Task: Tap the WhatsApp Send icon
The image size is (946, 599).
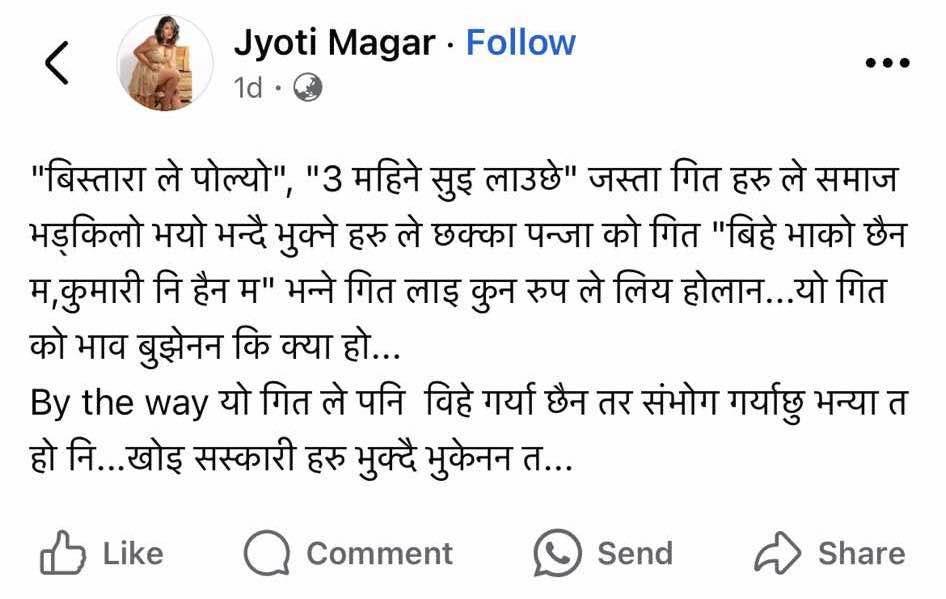Action: tap(557, 553)
